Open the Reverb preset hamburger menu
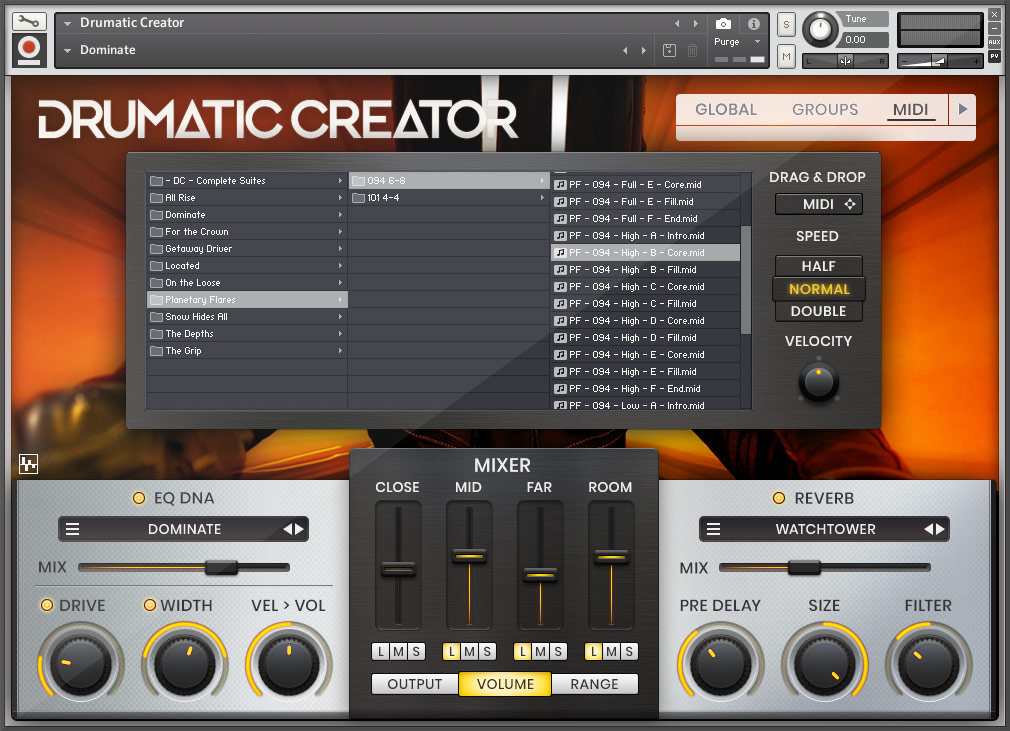The image size is (1010, 731). click(711, 529)
